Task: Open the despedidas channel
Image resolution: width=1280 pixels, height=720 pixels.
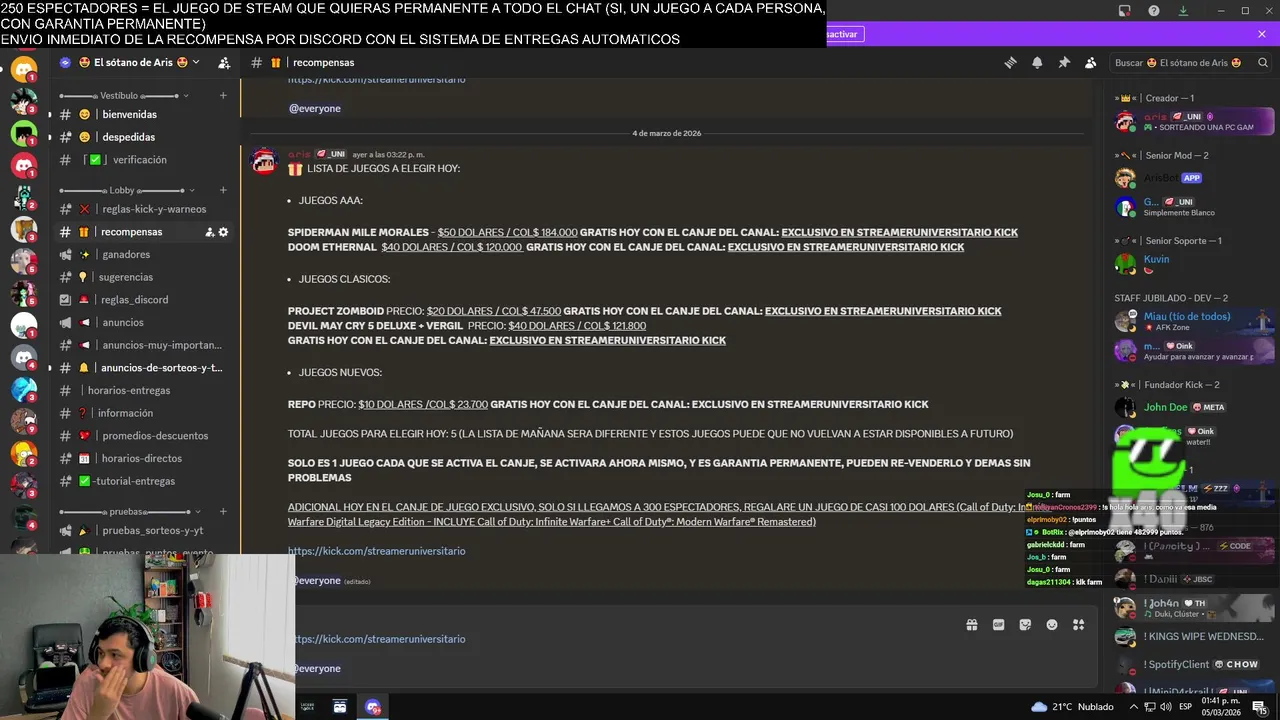Action: tap(142, 137)
